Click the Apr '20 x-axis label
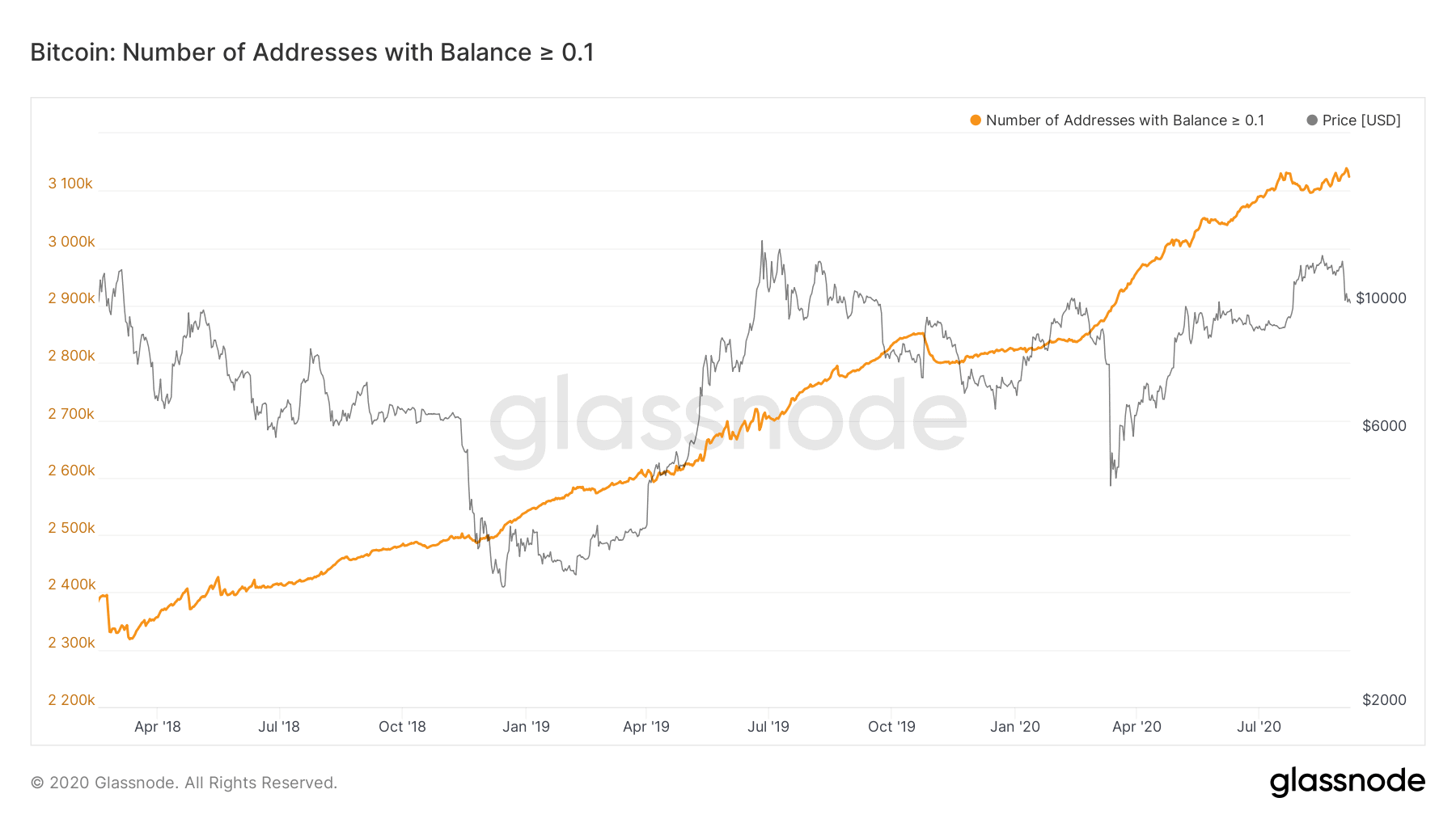 coord(1136,727)
